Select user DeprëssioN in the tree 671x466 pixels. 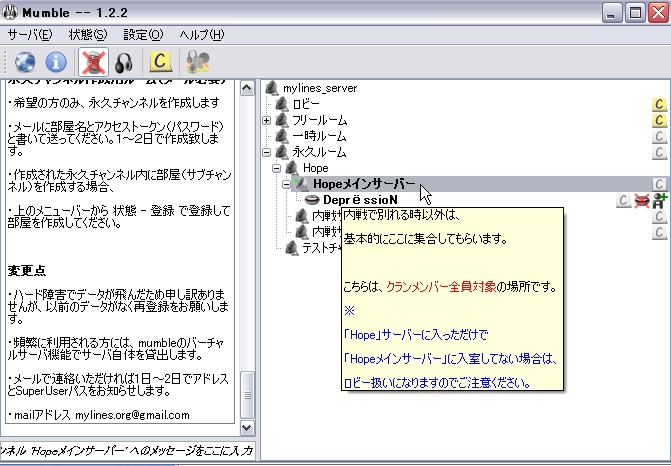click(360, 200)
